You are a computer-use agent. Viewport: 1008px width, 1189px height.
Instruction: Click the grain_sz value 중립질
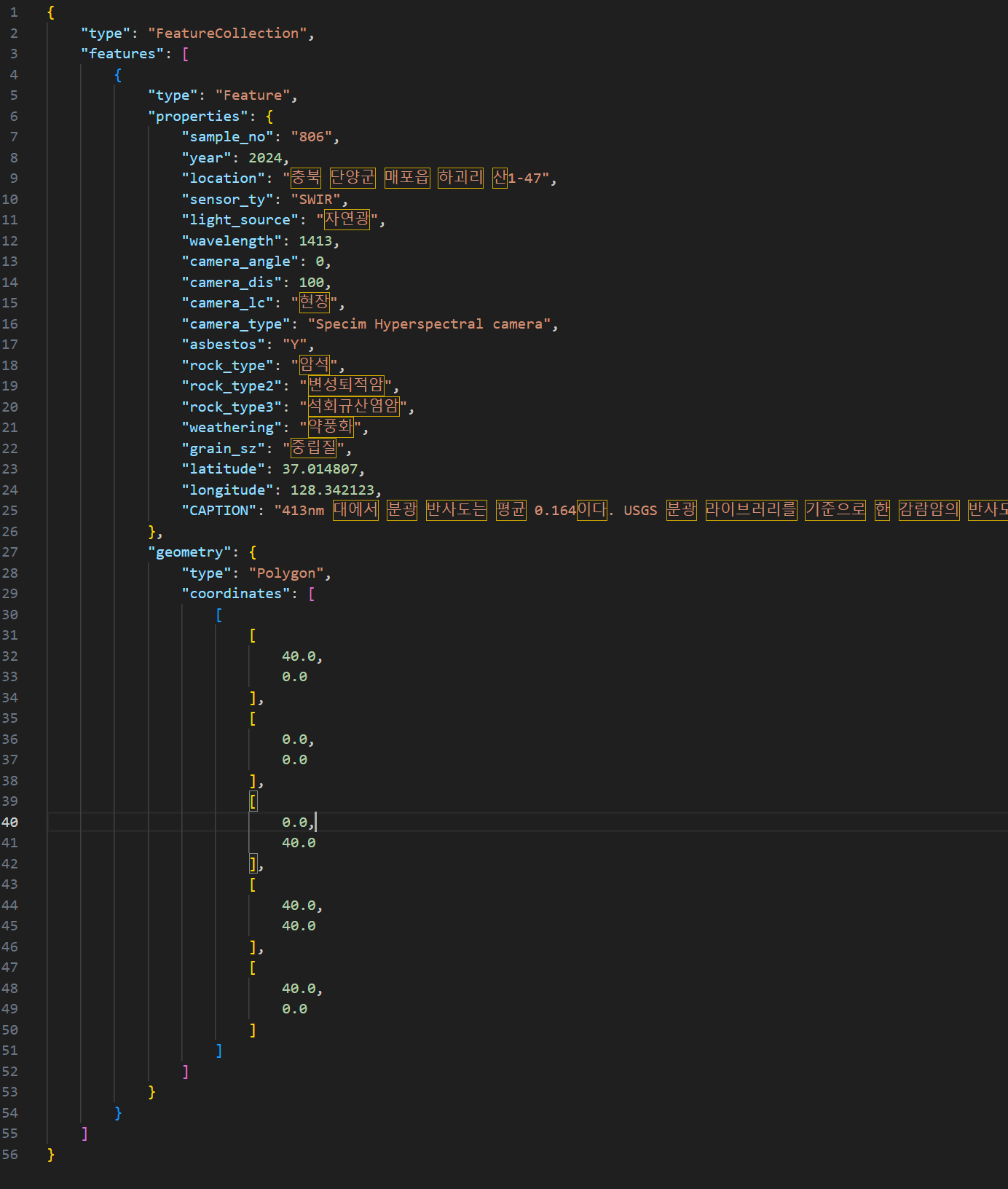pyautogui.click(x=313, y=448)
